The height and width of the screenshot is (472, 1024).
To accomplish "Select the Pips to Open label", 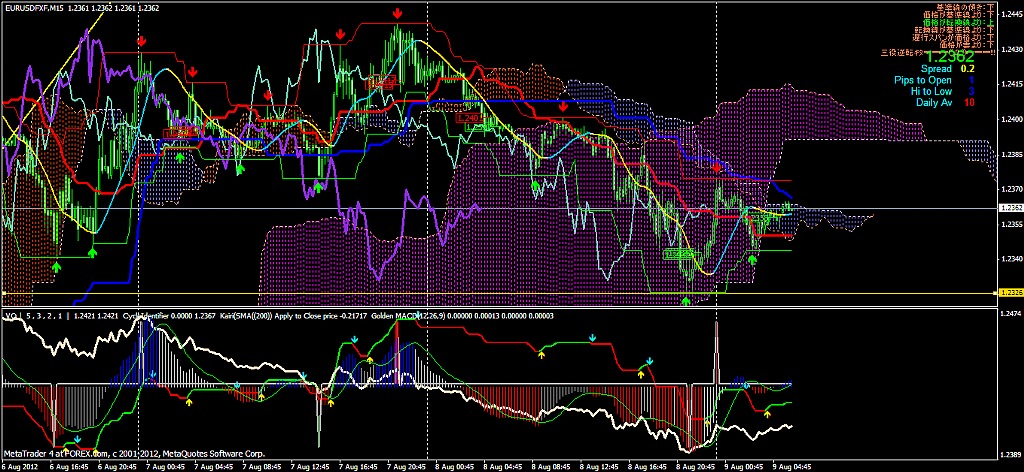I will click(x=923, y=80).
